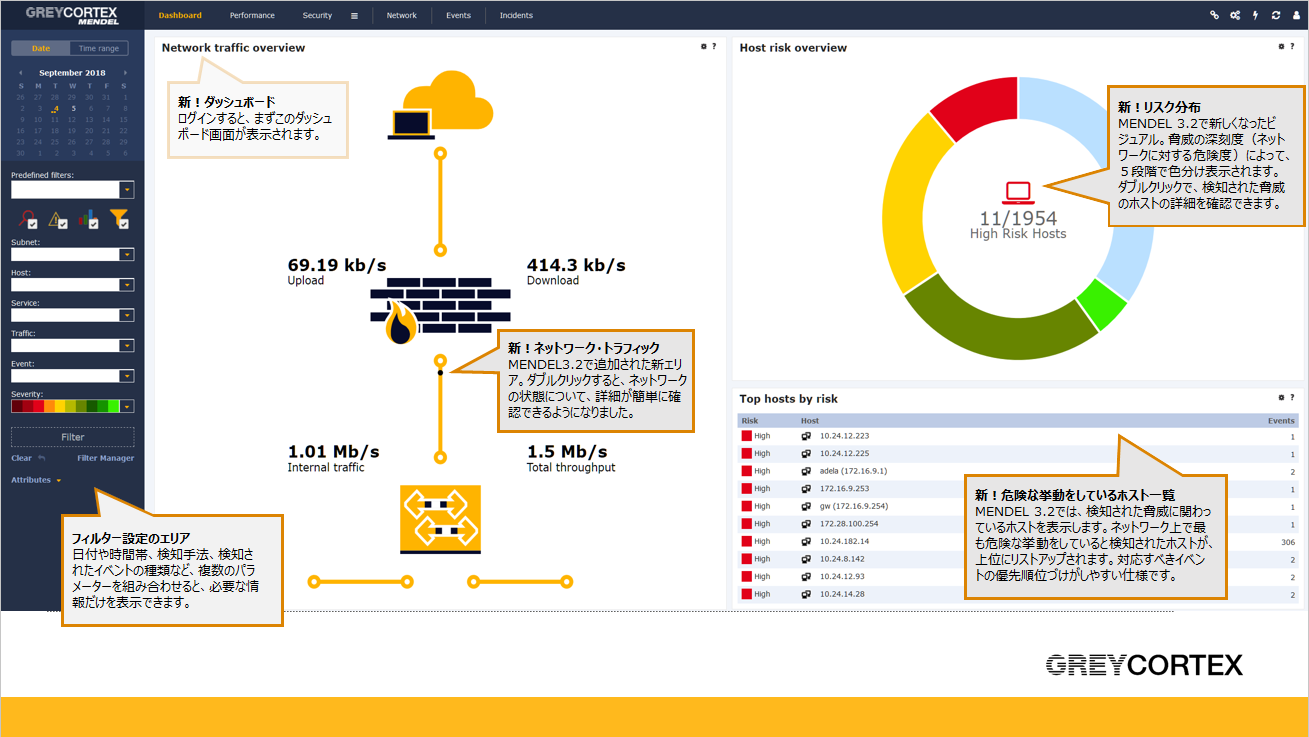The height and width of the screenshot is (737, 1309).
Task: Sort the hosts table by Risk column
Action: coord(750,421)
